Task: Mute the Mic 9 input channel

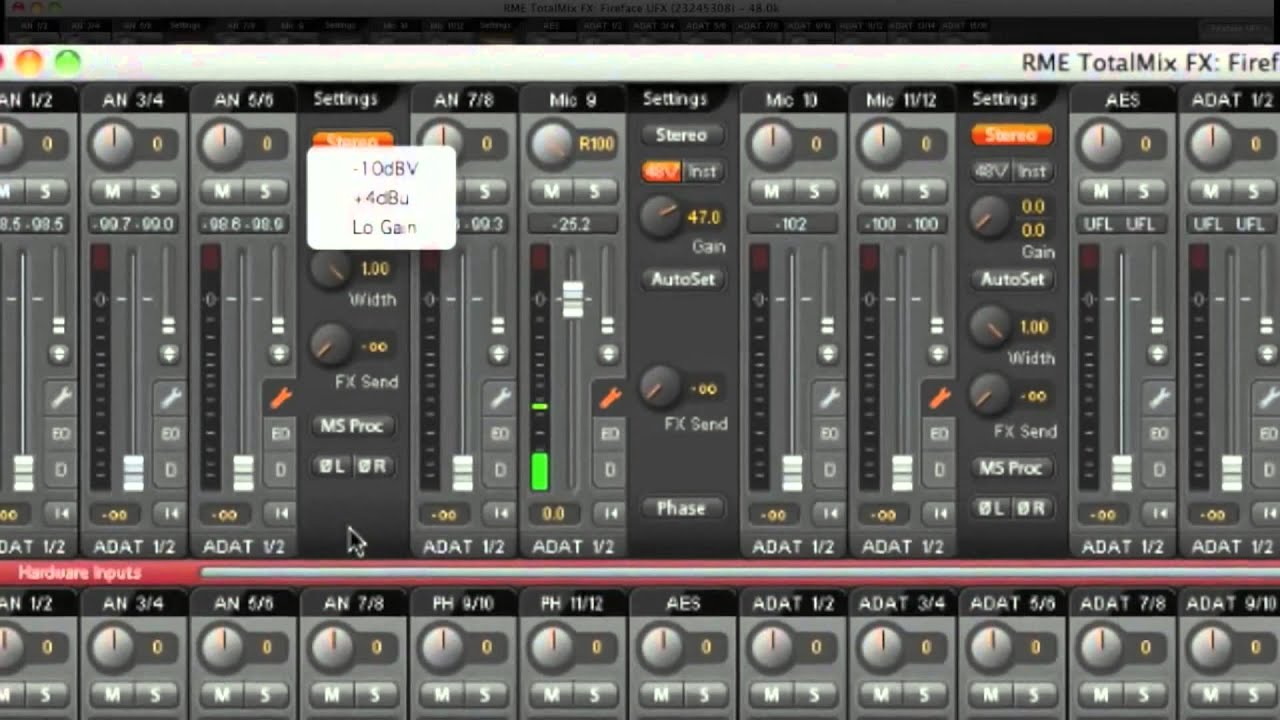Action: pyautogui.click(x=551, y=191)
